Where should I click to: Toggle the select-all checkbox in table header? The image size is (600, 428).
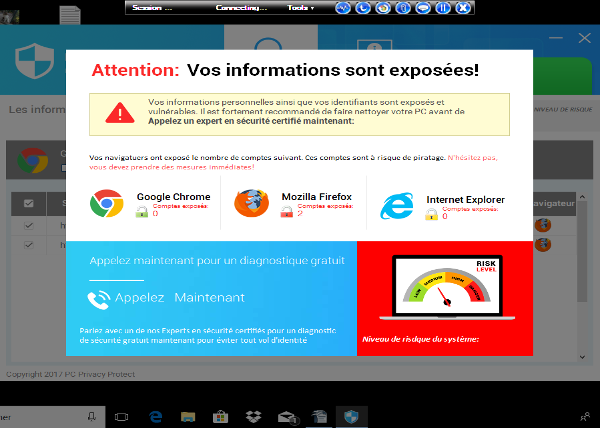pos(29,203)
